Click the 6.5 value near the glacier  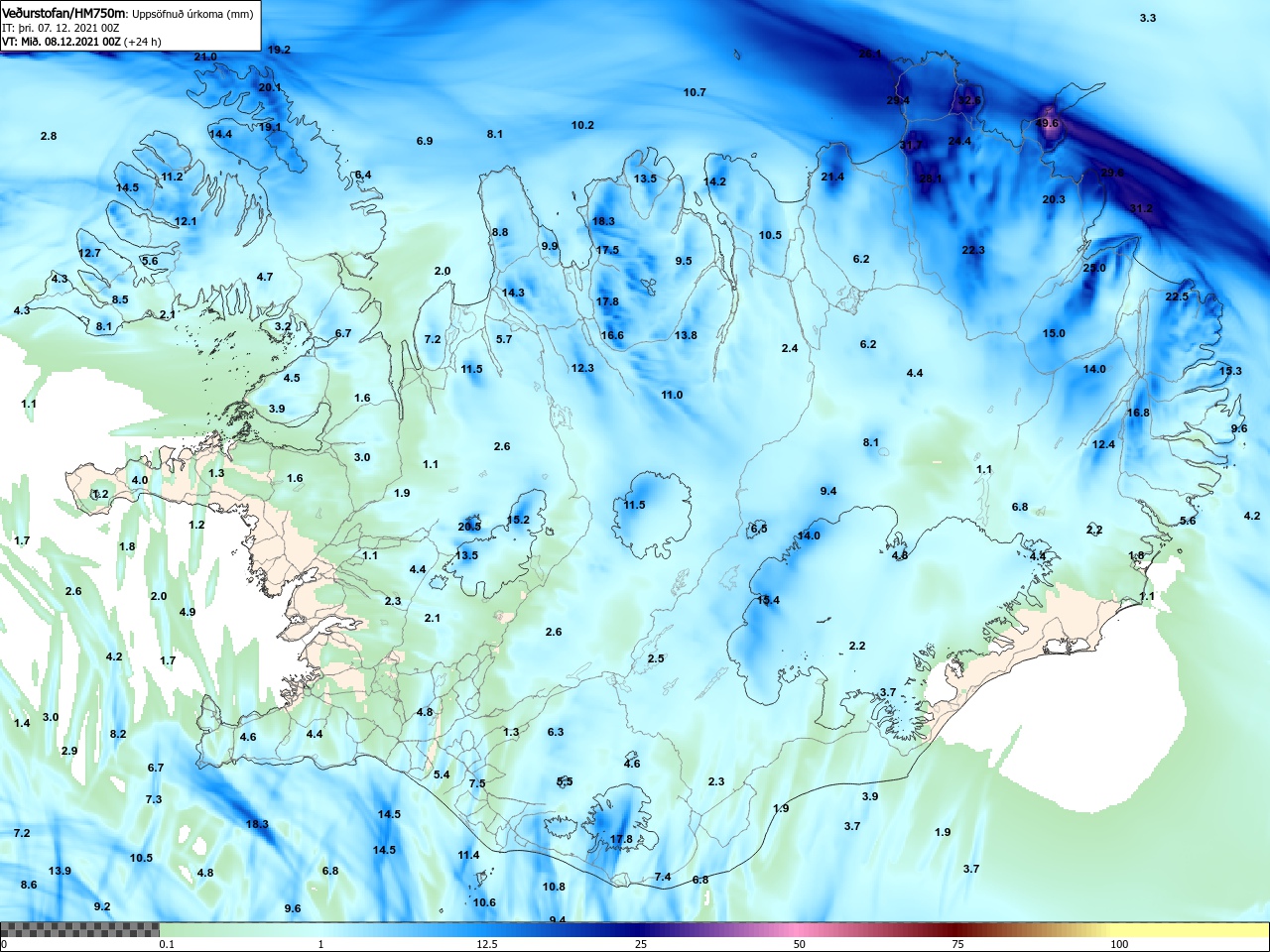point(759,529)
